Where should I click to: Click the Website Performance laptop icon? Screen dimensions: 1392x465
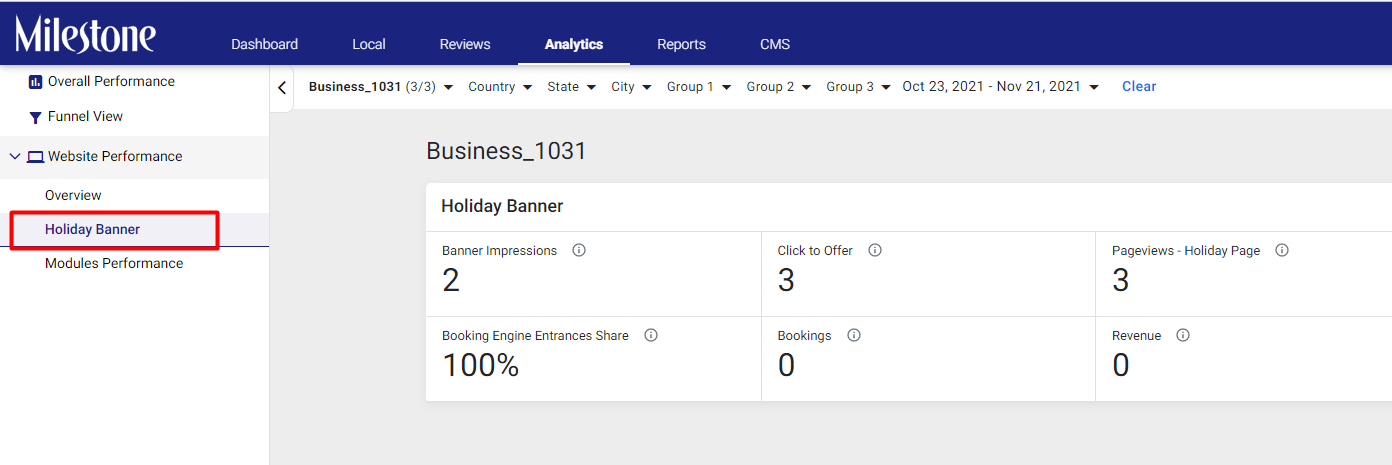(36, 157)
